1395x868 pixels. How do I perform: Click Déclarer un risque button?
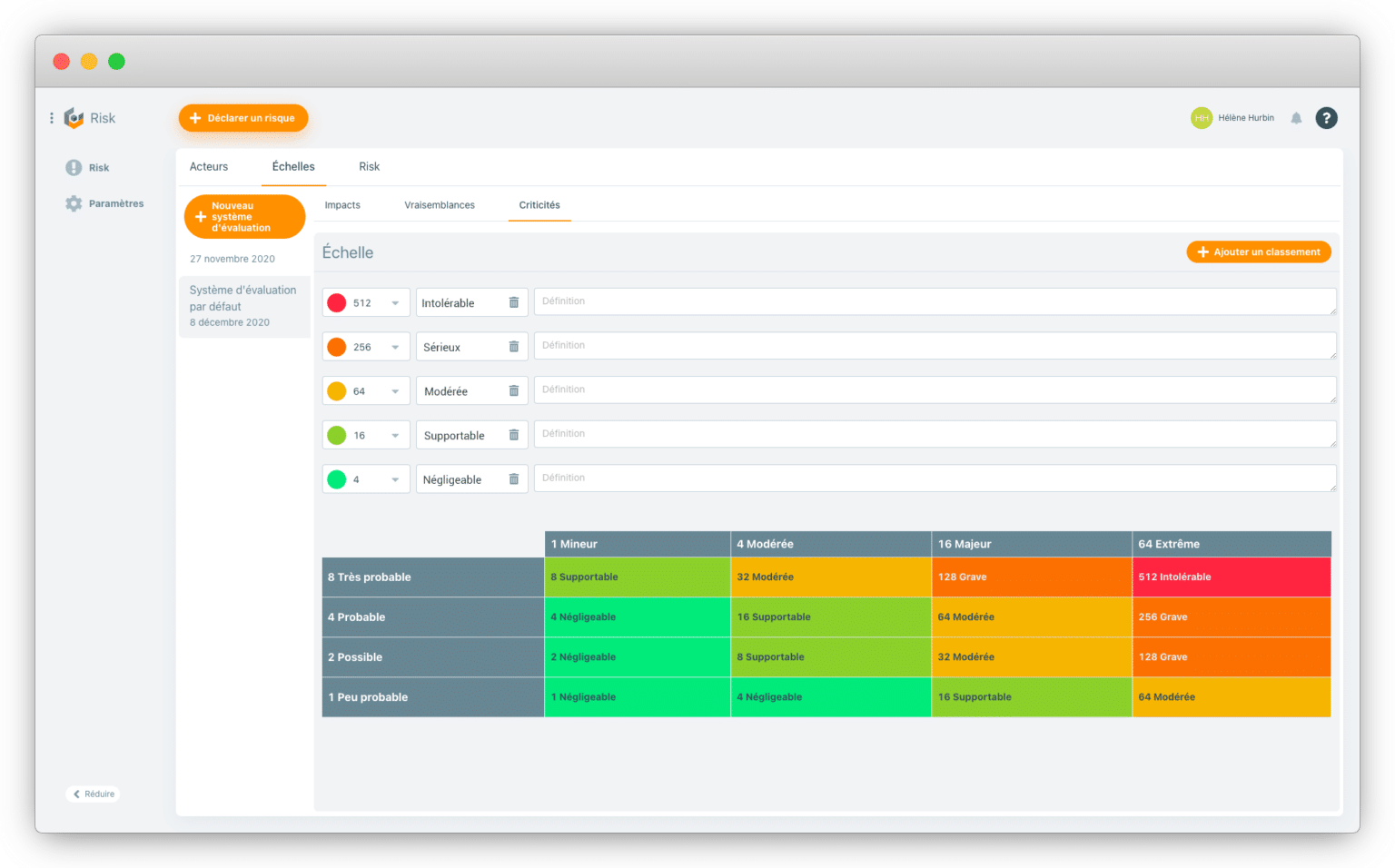(x=242, y=118)
